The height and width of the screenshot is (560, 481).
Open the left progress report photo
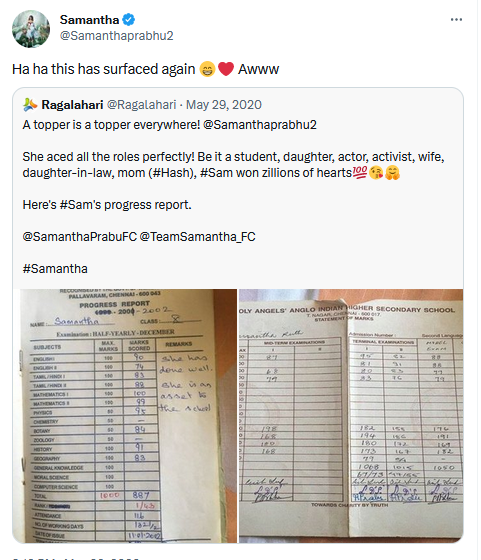[x=125, y=416]
